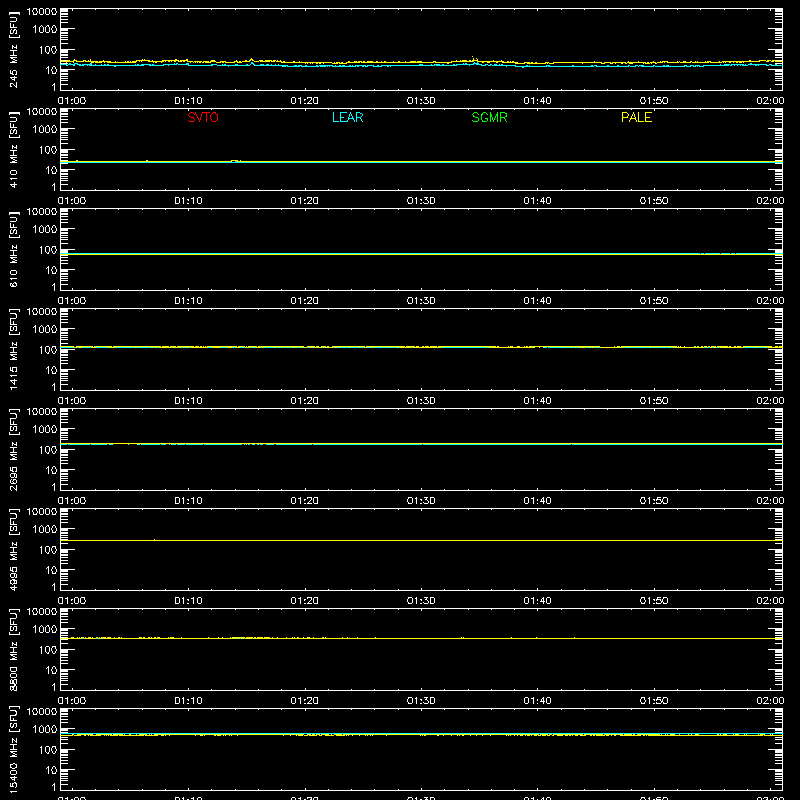Image resolution: width=800 pixels, height=800 pixels.
Task: Select the 8800 MHz [SFU] axis title
Action: click(13, 649)
